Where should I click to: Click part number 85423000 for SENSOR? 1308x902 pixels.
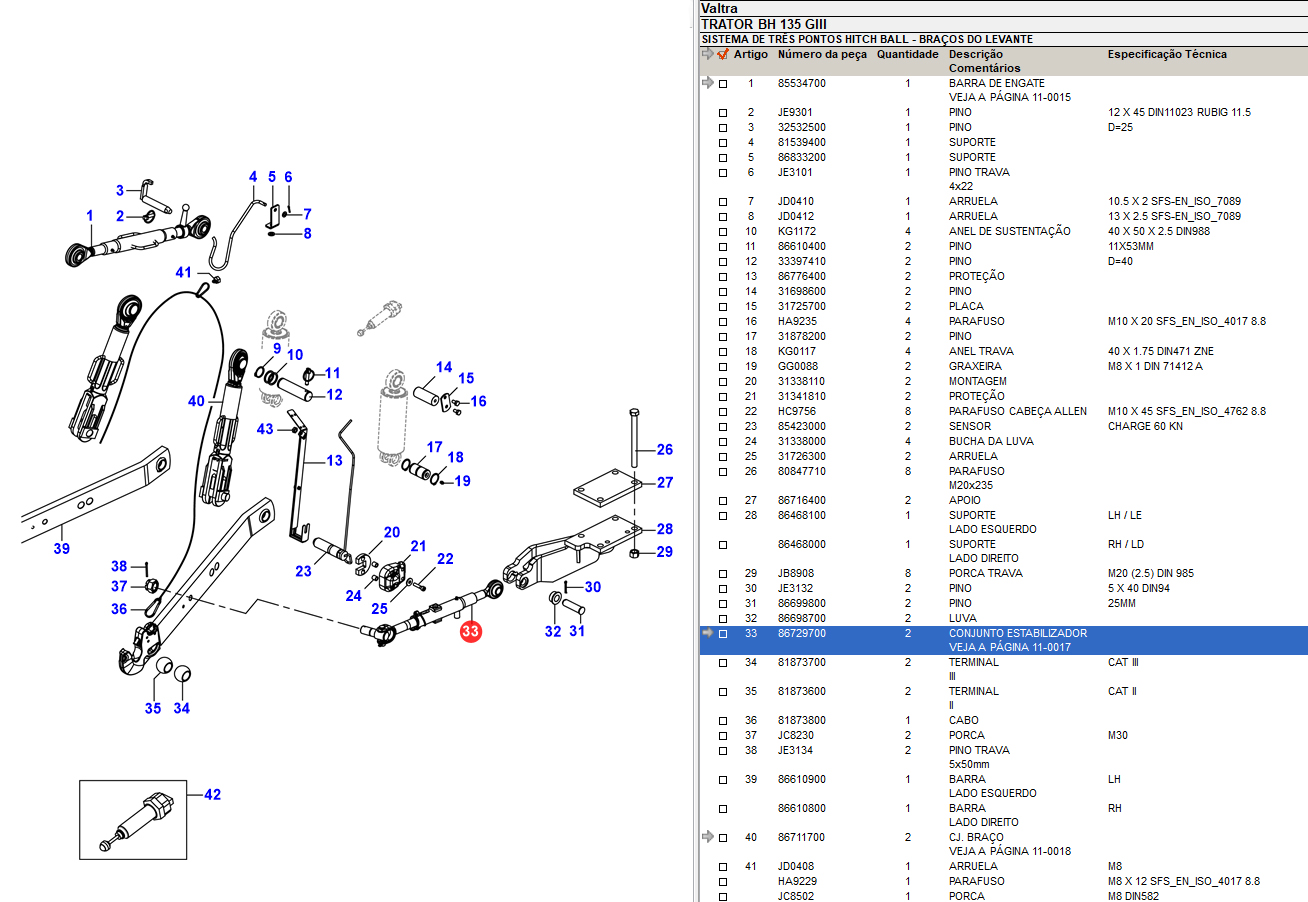802,426
